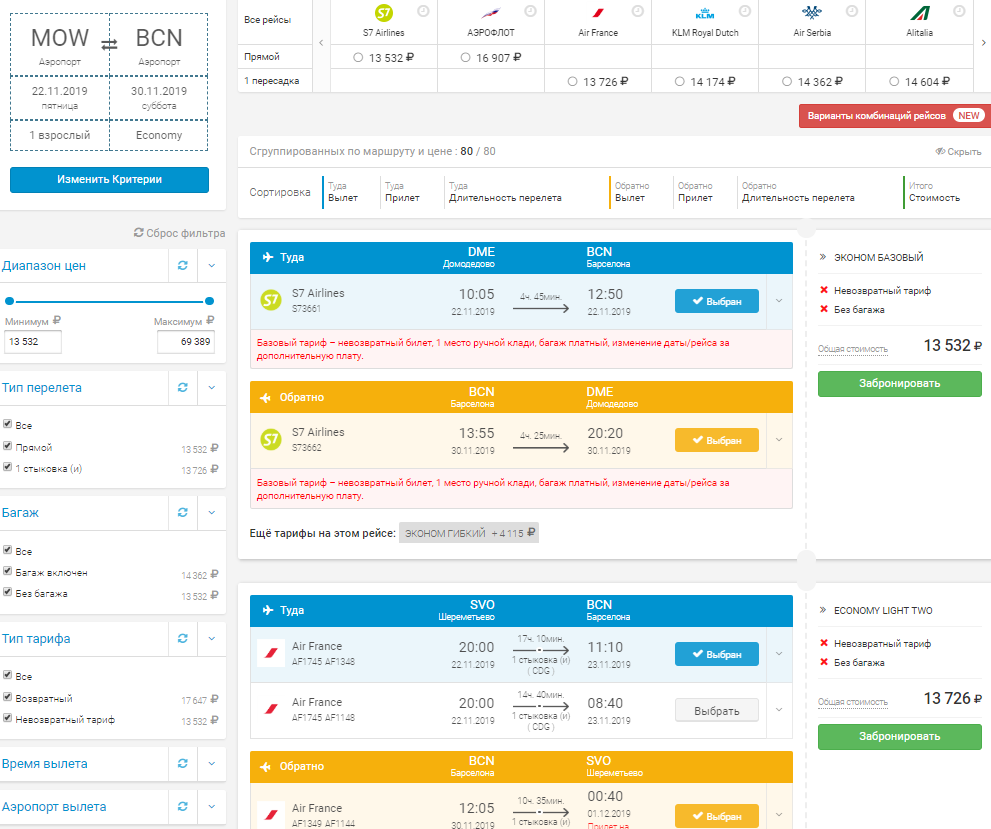Sort by Туда Прилет time
991x829 pixels.
pyautogui.click(x=403, y=191)
